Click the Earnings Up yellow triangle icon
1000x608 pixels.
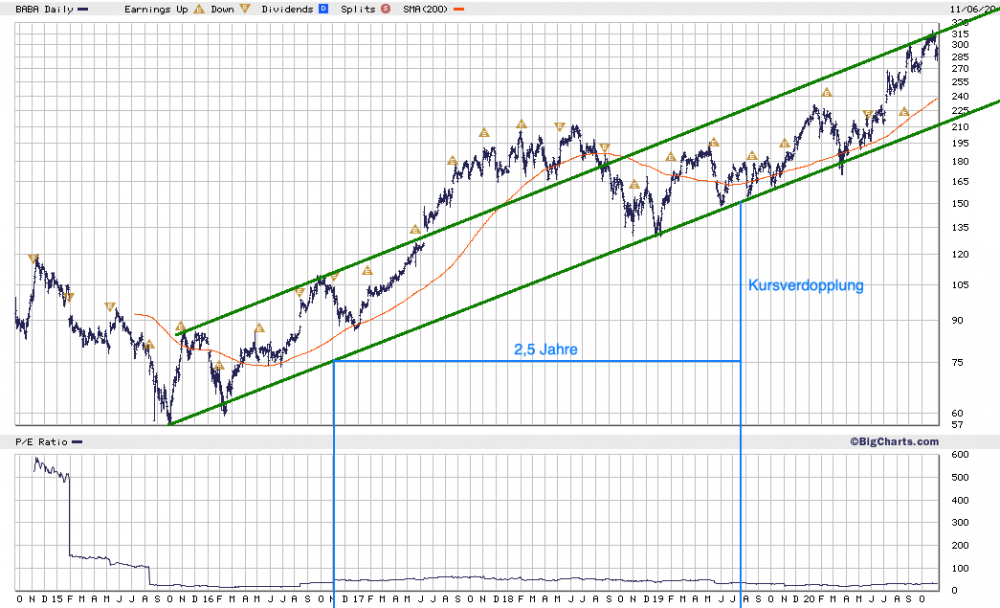[200, 9]
